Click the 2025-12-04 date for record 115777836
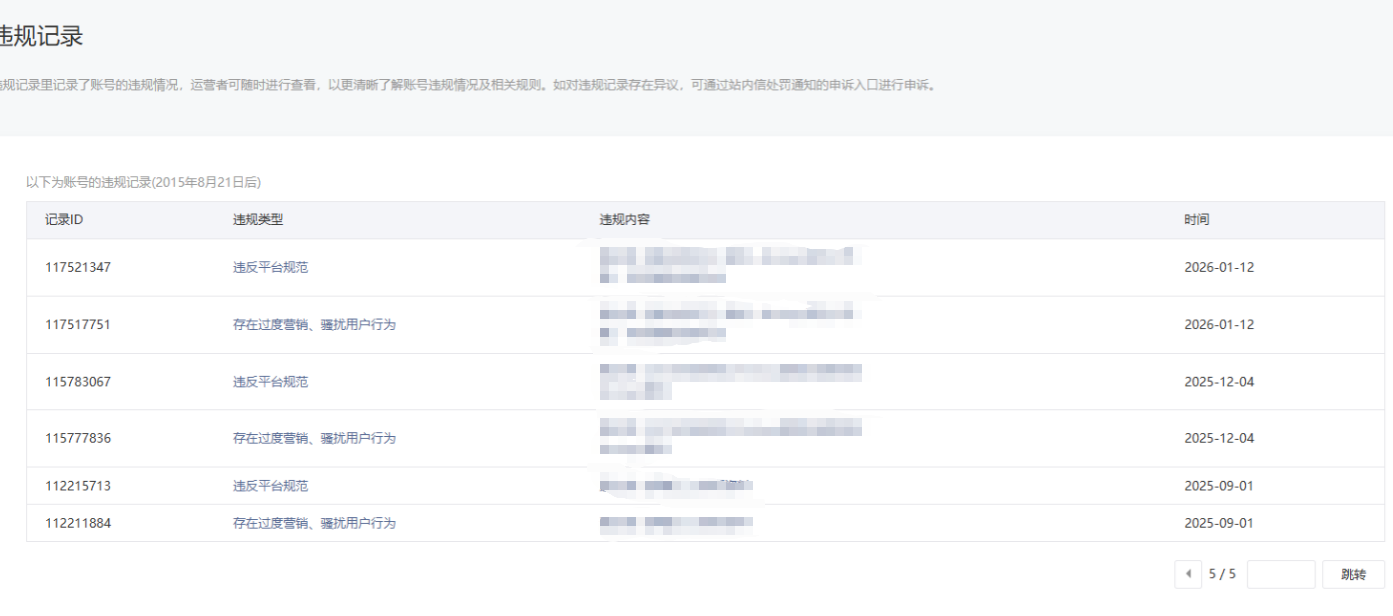This screenshot has width=1393, height=616. click(1218, 438)
